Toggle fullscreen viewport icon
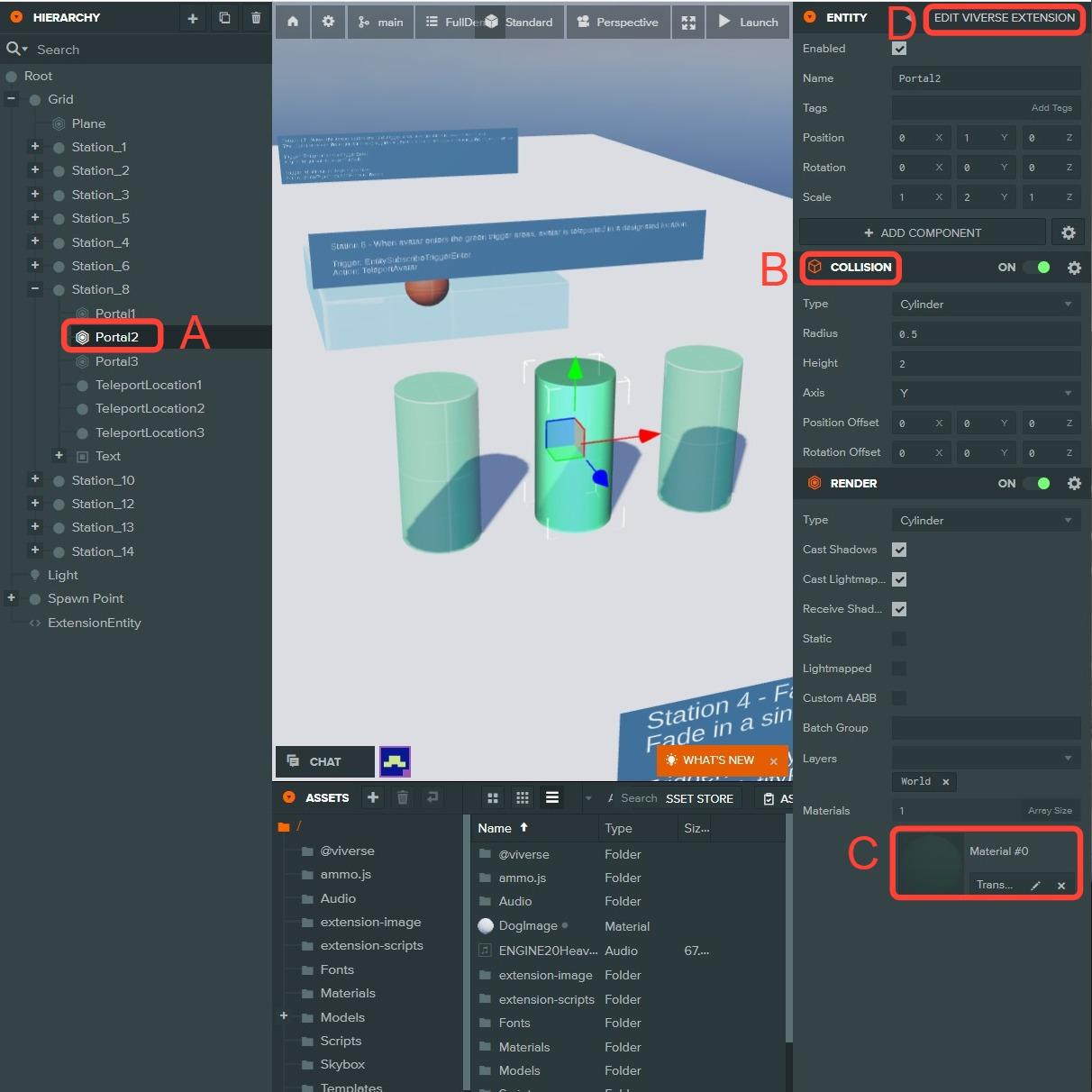This screenshot has height=1092, width=1092. 688,23
